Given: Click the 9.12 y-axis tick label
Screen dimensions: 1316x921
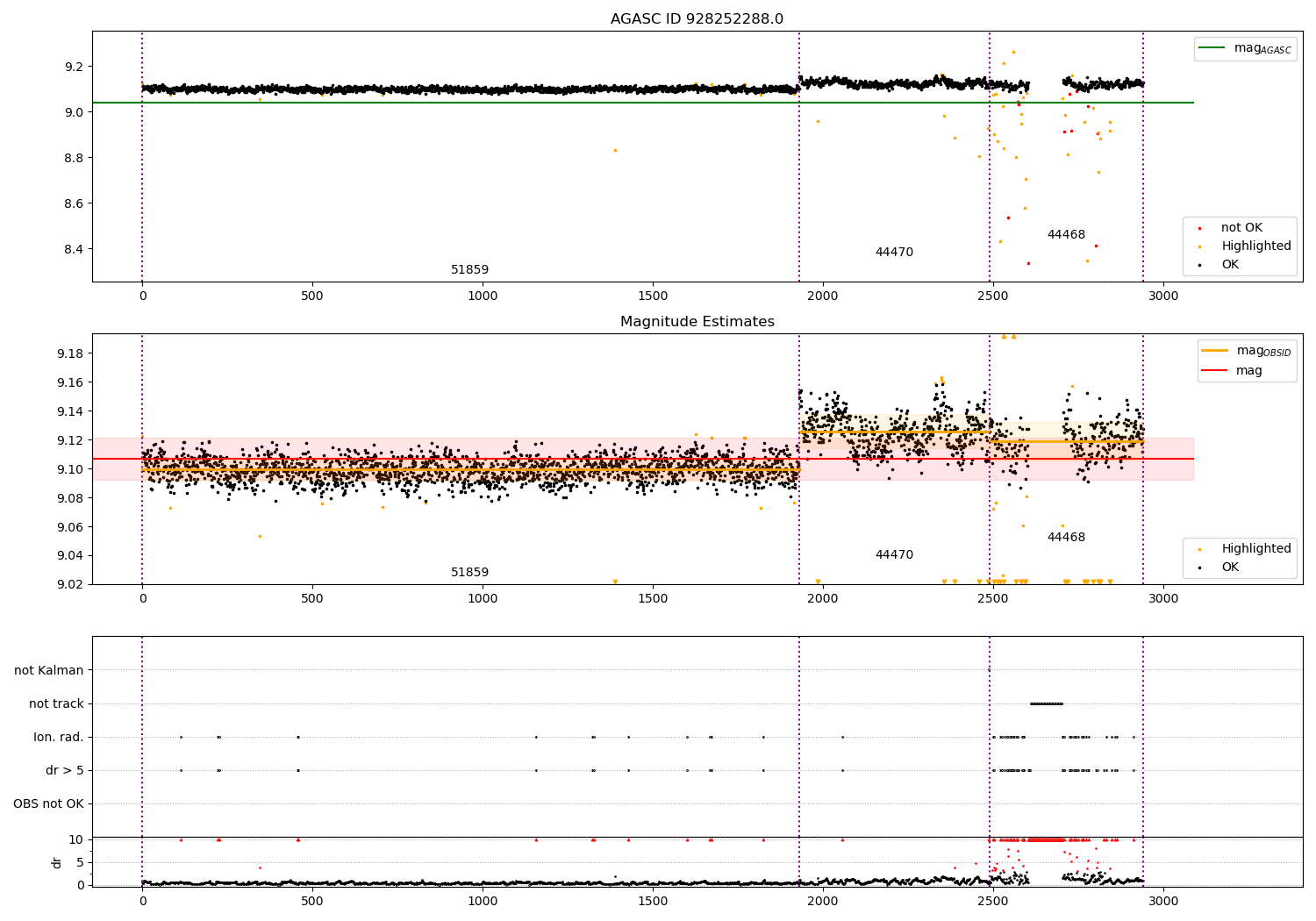Looking at the screenshot, I should click(x=70, y=440).
